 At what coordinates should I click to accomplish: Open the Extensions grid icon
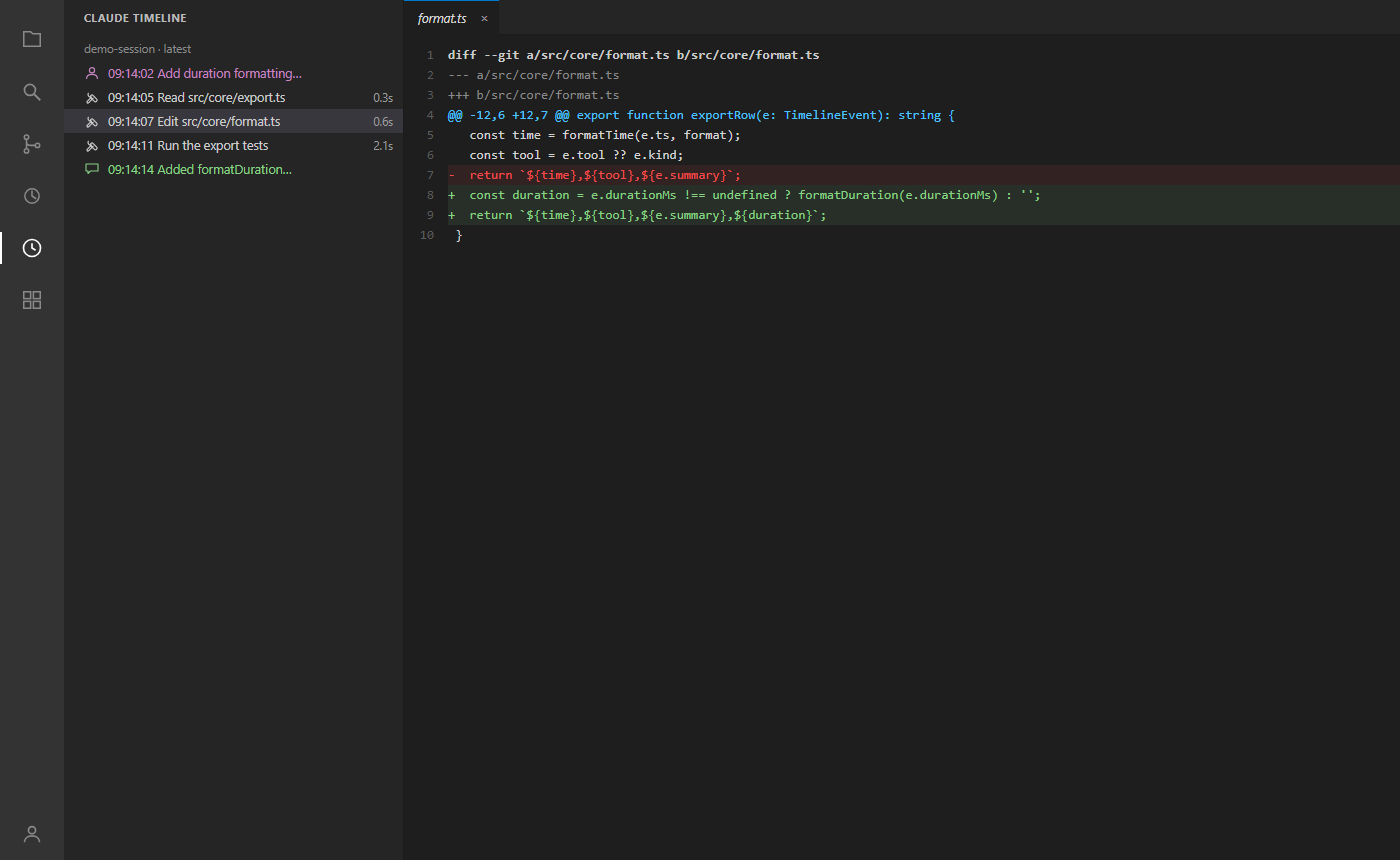pyautogui.click(x=32, y=300)
